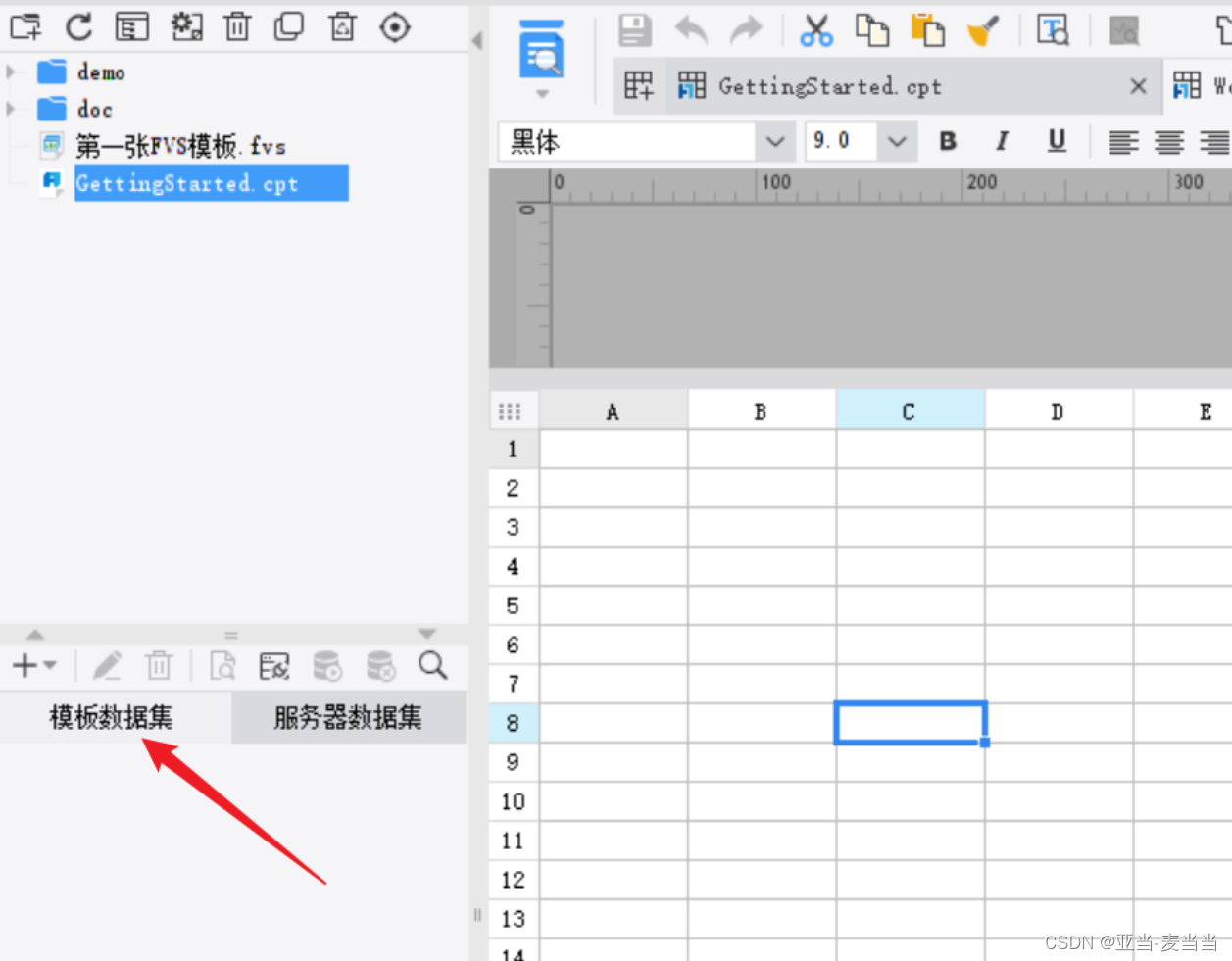Screen dimensions: 1232x961
Task: Delete selected file with trash icon
Action: pyautogui.click(x=237, y=27)
